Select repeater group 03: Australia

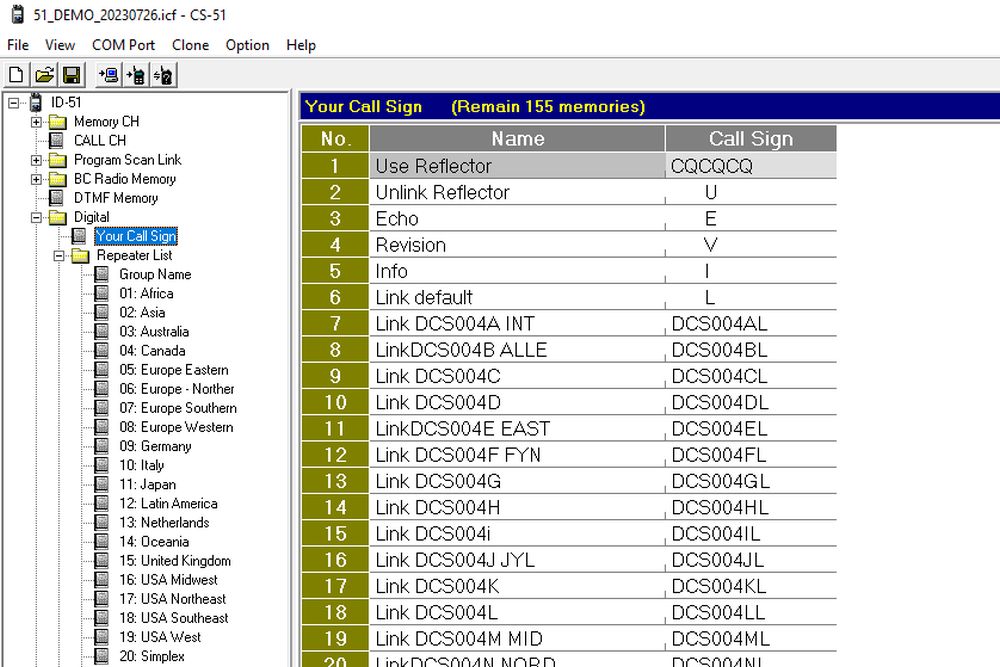click(154, 332)
